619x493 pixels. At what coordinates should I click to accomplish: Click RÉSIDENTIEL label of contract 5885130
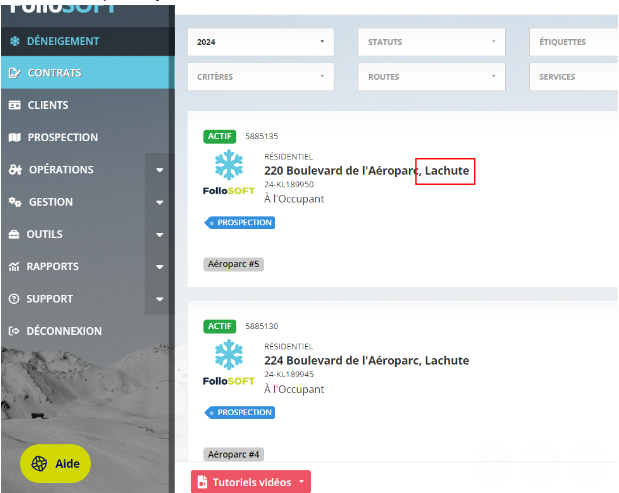(289, 347)
